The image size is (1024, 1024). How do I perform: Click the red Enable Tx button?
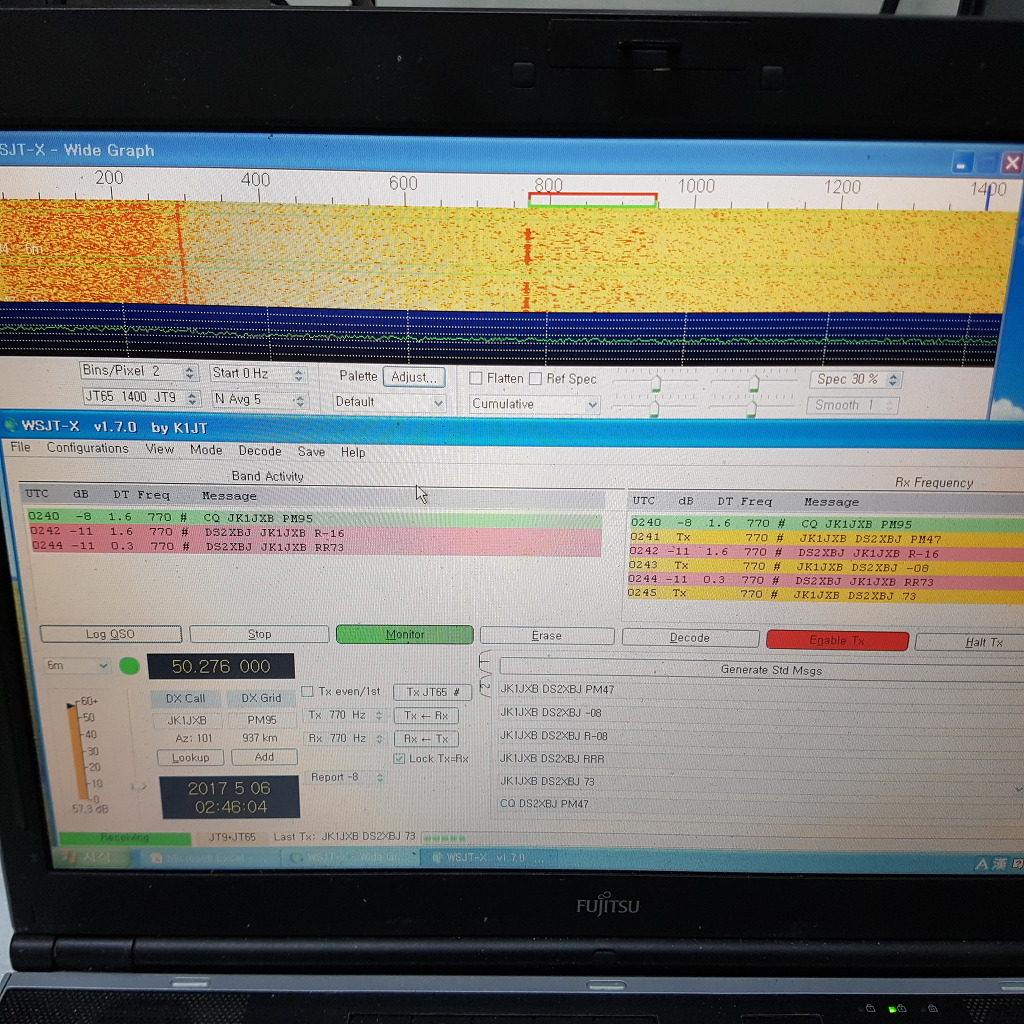837,640
